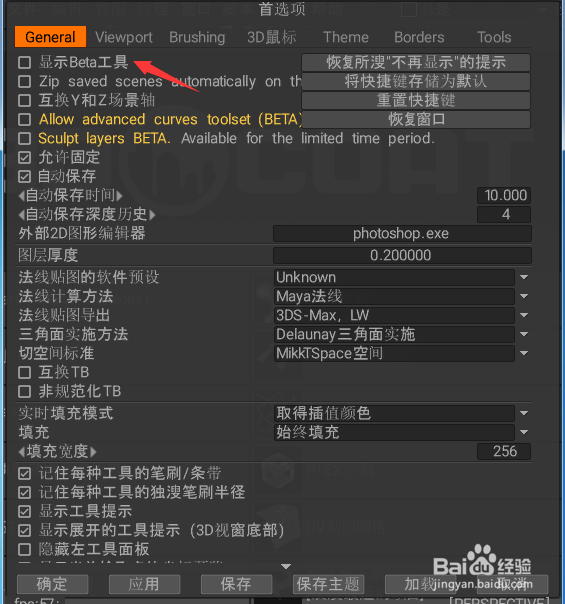
Task: Expand the 实时填充模式 dropdown
Action: click(x=402, y=413)
